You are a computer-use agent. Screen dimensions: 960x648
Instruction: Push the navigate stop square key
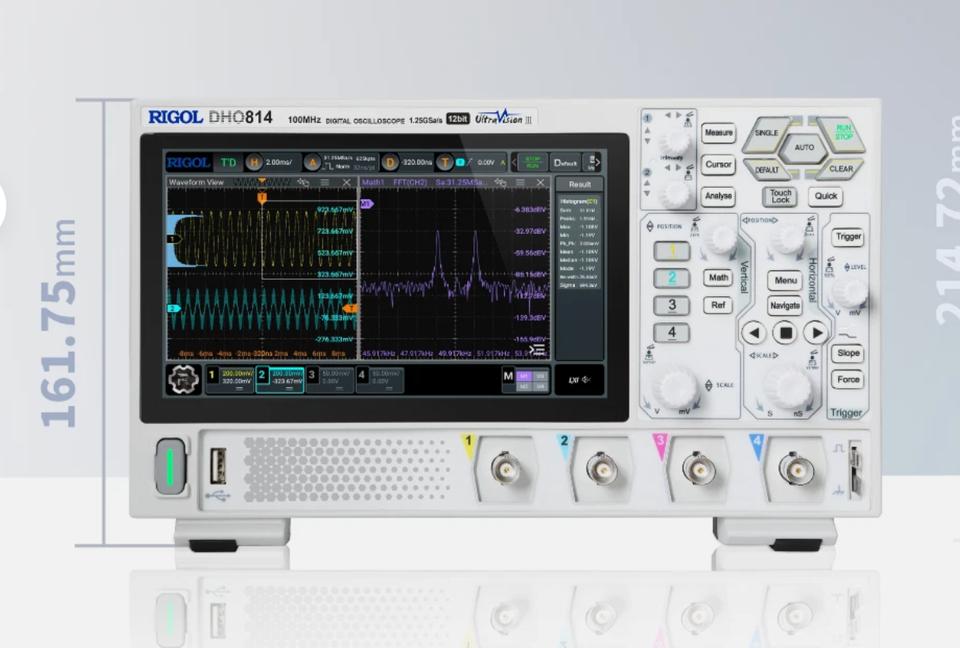coord(786,333)
